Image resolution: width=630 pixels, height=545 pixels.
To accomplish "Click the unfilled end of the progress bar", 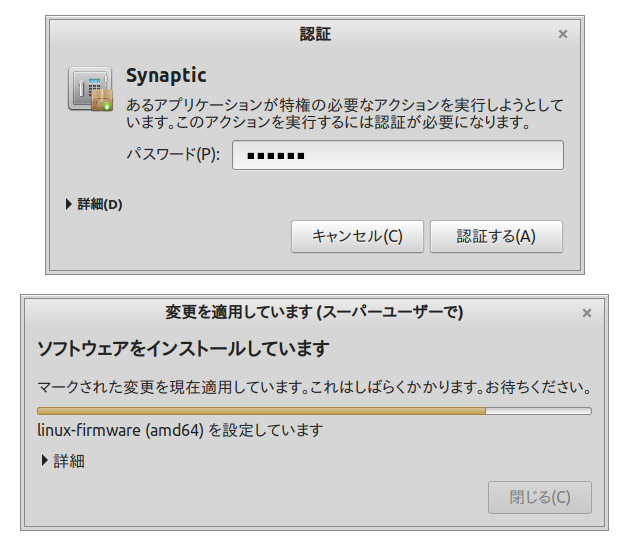I will click(x=538, y=410).
